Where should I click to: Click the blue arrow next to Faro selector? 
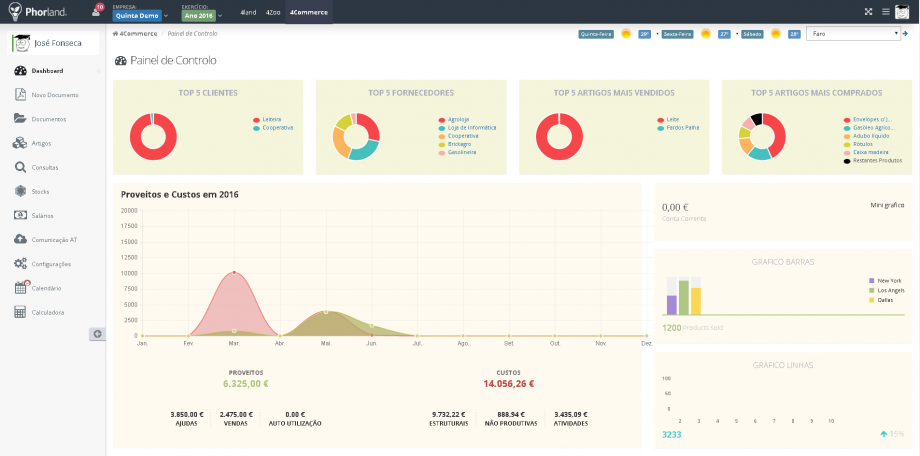point(905,34)
